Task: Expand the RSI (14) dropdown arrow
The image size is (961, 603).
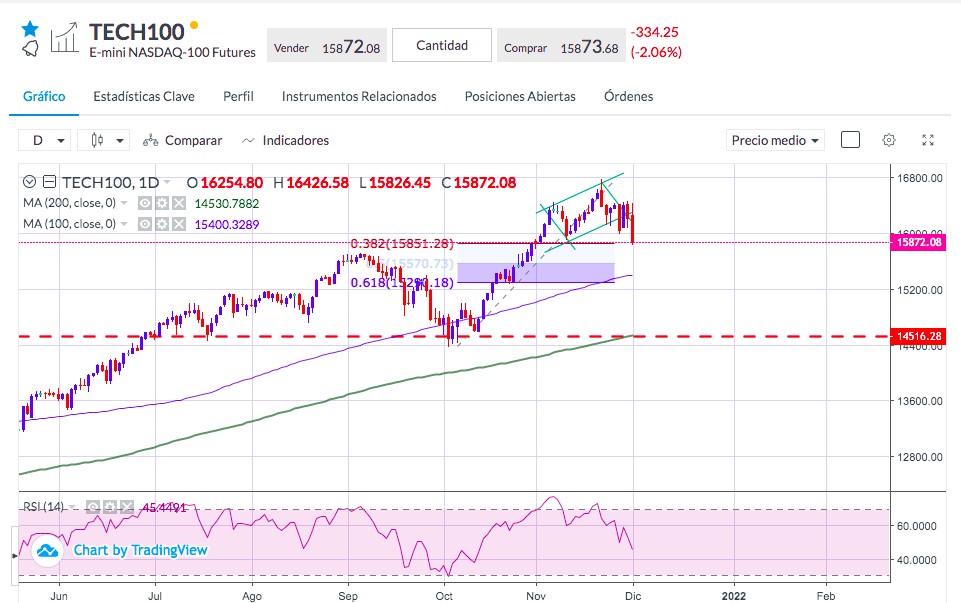Action: [x=72, y=507]
